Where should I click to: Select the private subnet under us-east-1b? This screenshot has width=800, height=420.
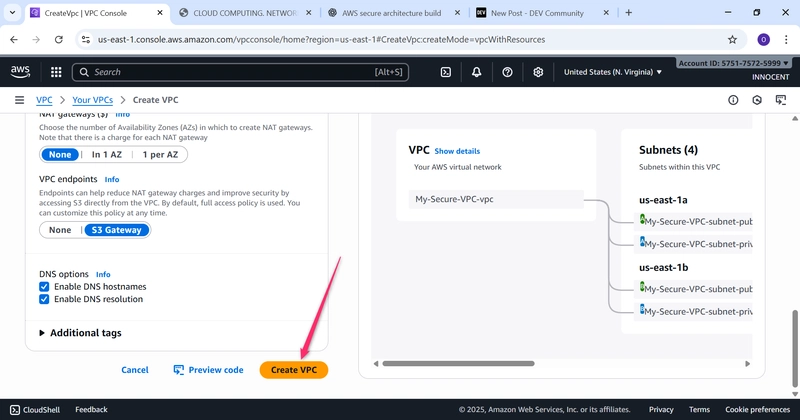[x=693, y=311]
